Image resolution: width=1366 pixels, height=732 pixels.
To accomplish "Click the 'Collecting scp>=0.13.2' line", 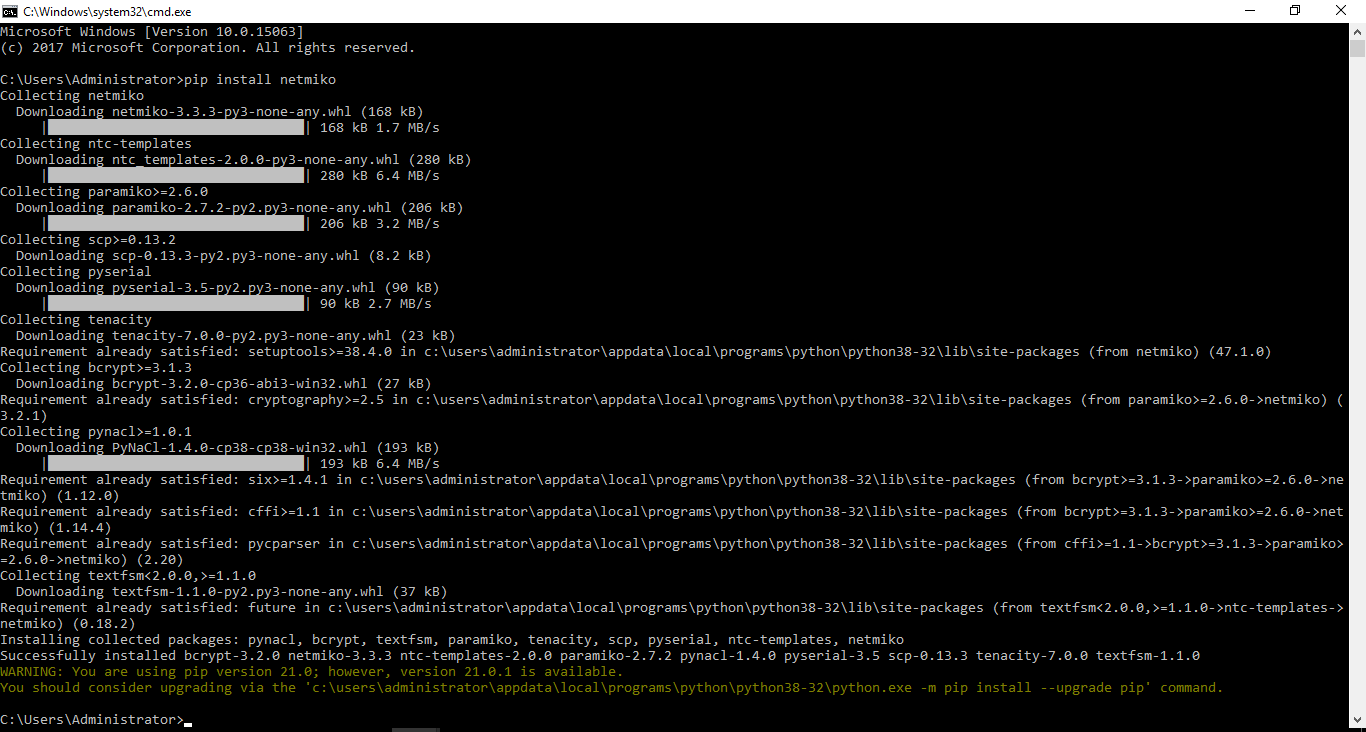I will click(88, 240).
